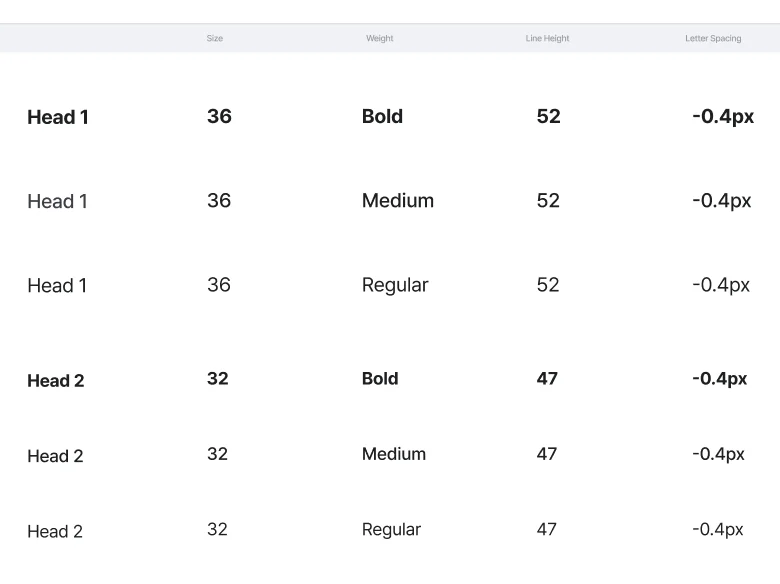Image resolution: width=780 pixels, height=584 pixels.
Task: Click Head 1 label in Regular row
Action: pyautogui.click(x=57, y=286)
